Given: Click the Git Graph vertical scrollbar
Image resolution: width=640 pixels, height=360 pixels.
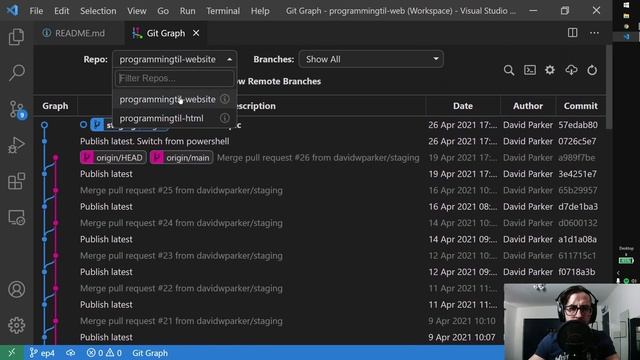Looking at the screenshot, I should [609, 88].
